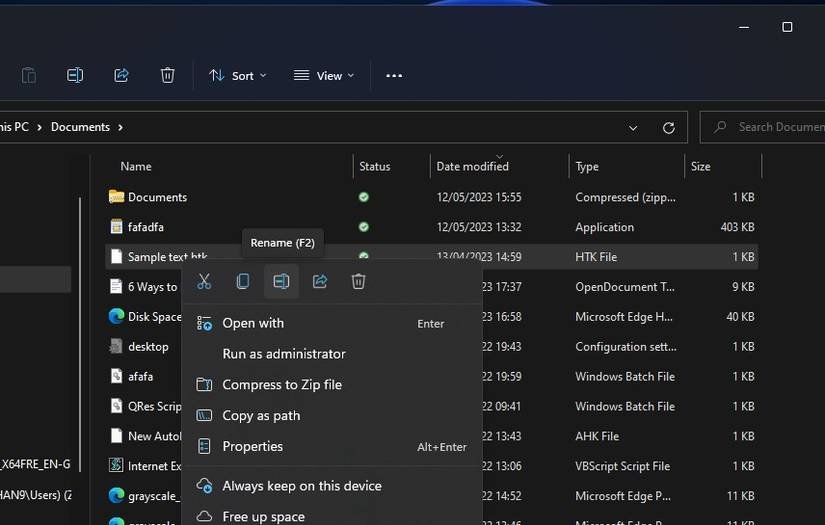Click the Rename icon in context menu
This screenshot has width=825, height=525.
pos(281,282)
